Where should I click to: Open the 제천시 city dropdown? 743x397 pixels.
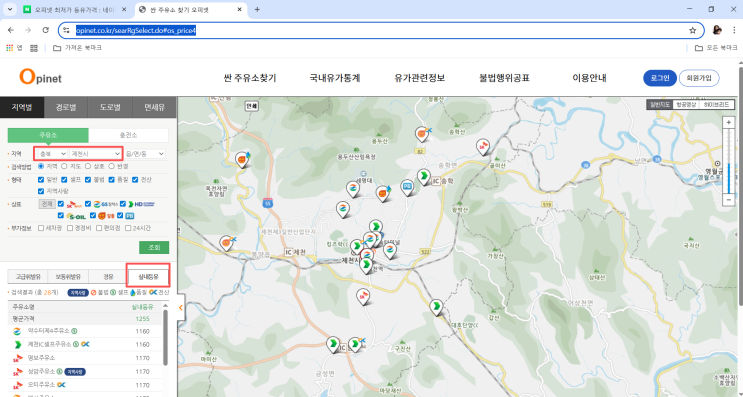pos(96,153)
